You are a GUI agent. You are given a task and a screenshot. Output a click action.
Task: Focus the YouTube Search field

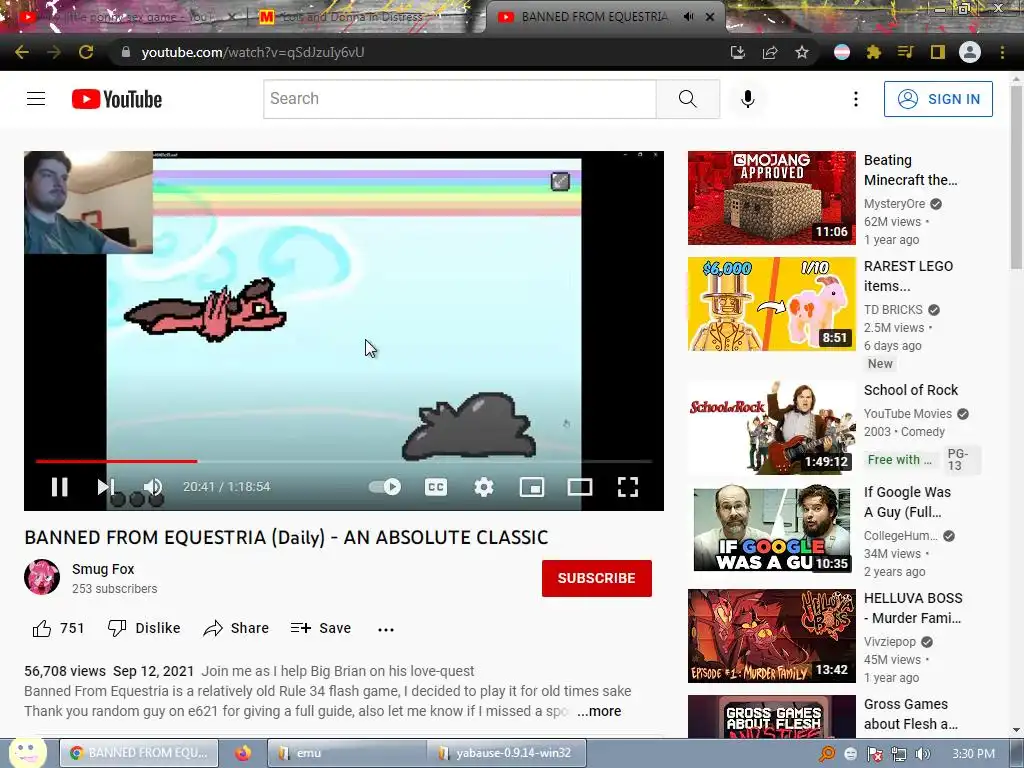coord(460,99)
